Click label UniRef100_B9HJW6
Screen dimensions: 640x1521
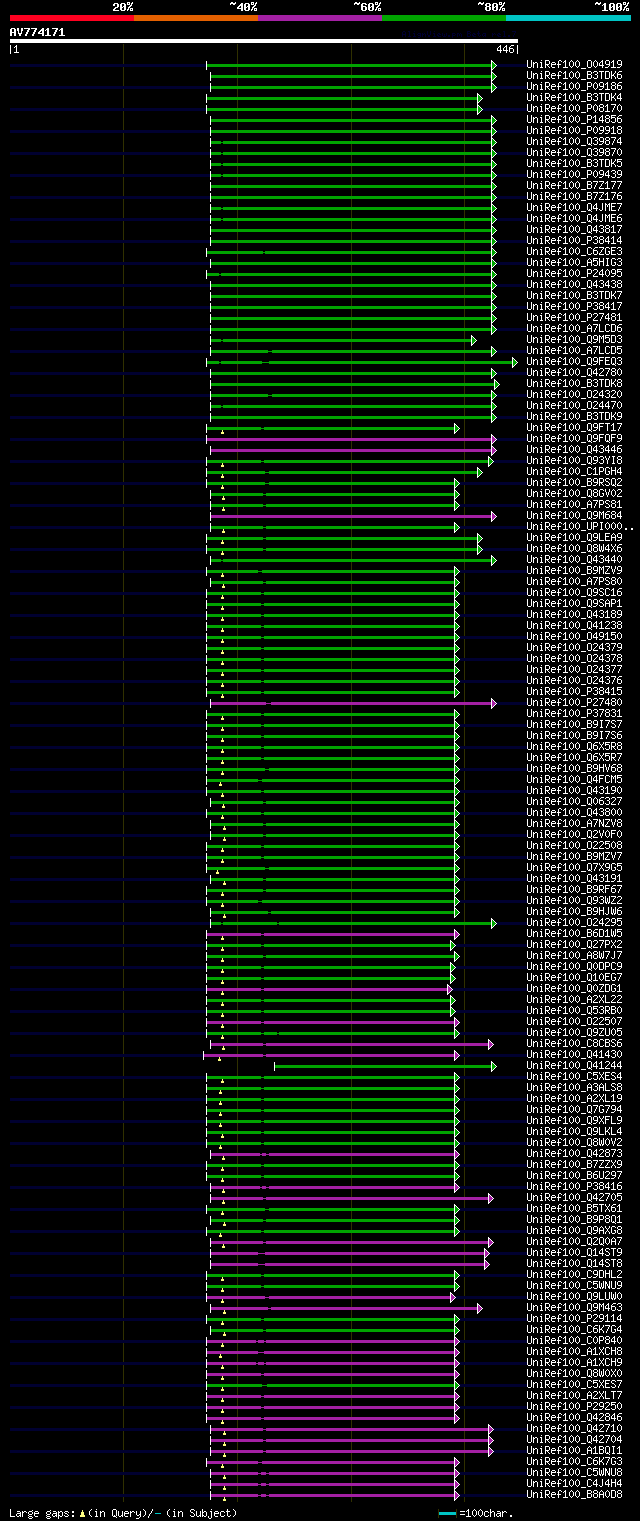coord(575,912)
